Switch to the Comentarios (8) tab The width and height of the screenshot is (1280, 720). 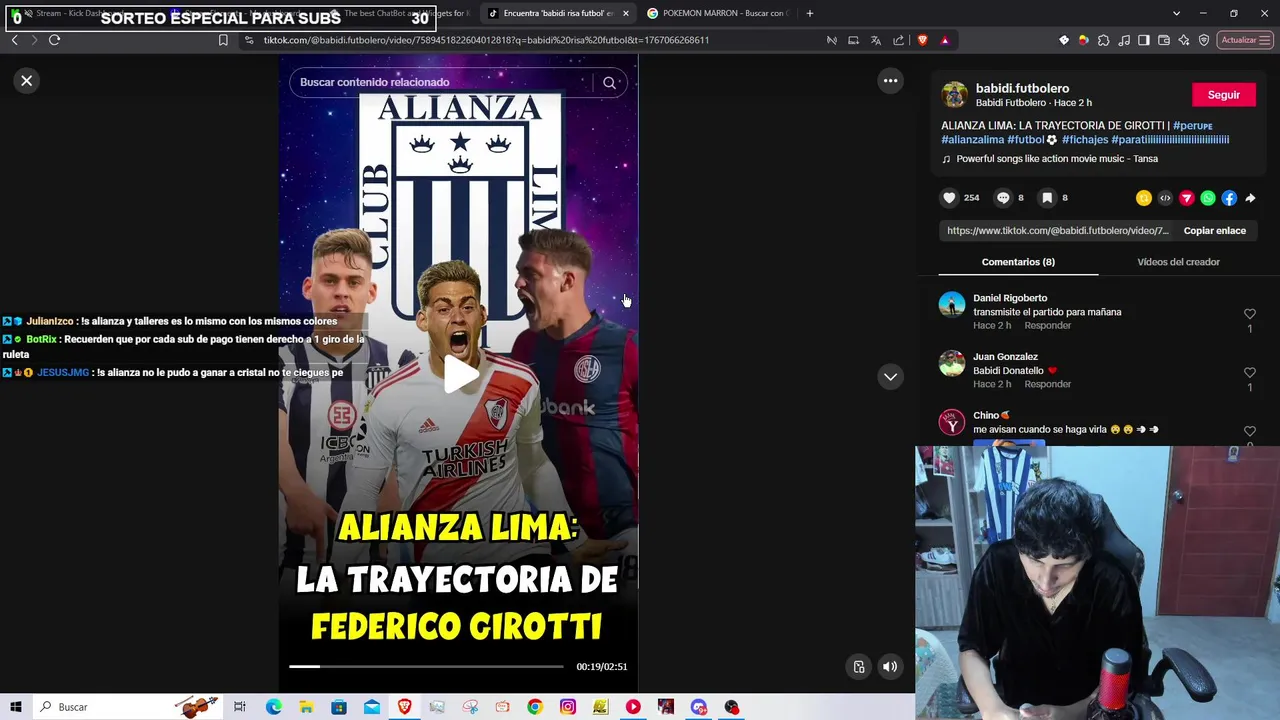click(1018, 262)
